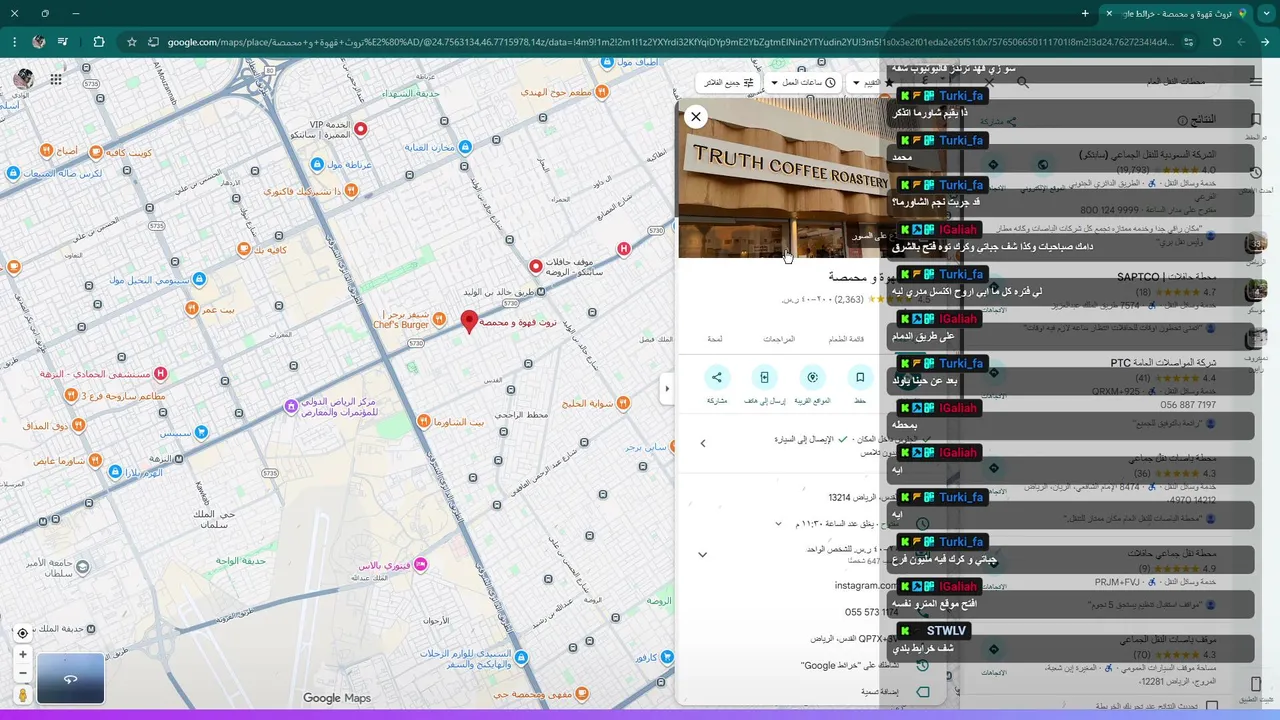Screen dimensions: 1280x720
Task: Click the media control icon in toolbar
Action: (63, 42)
